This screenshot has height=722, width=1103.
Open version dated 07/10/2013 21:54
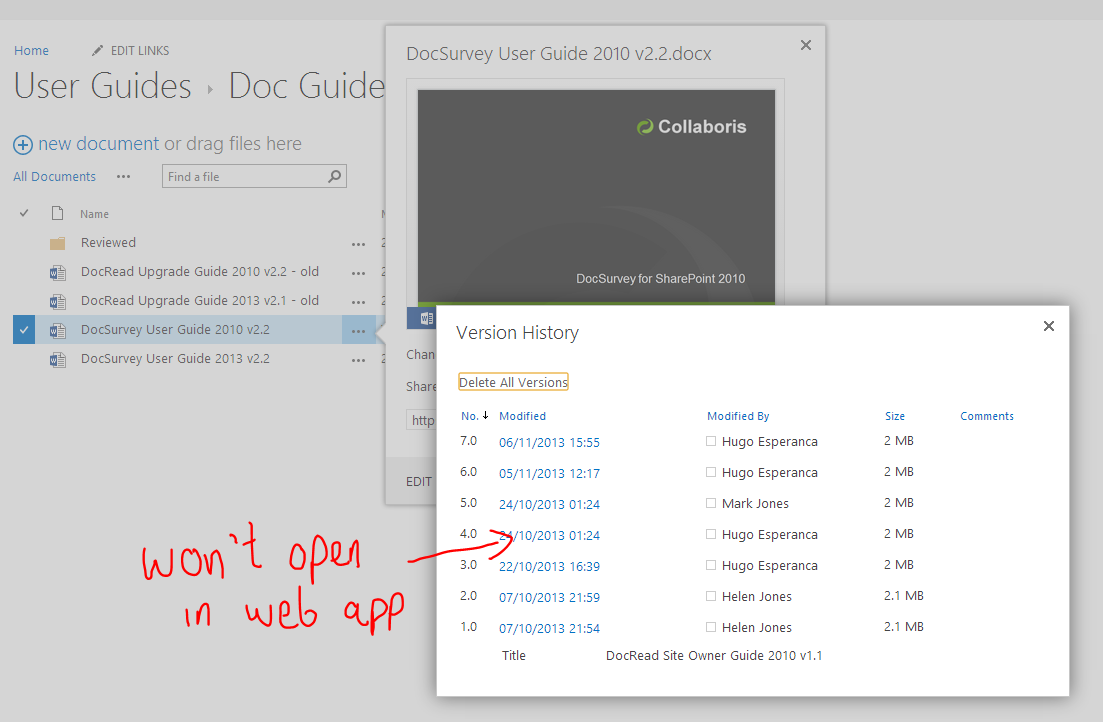point(549,628)
